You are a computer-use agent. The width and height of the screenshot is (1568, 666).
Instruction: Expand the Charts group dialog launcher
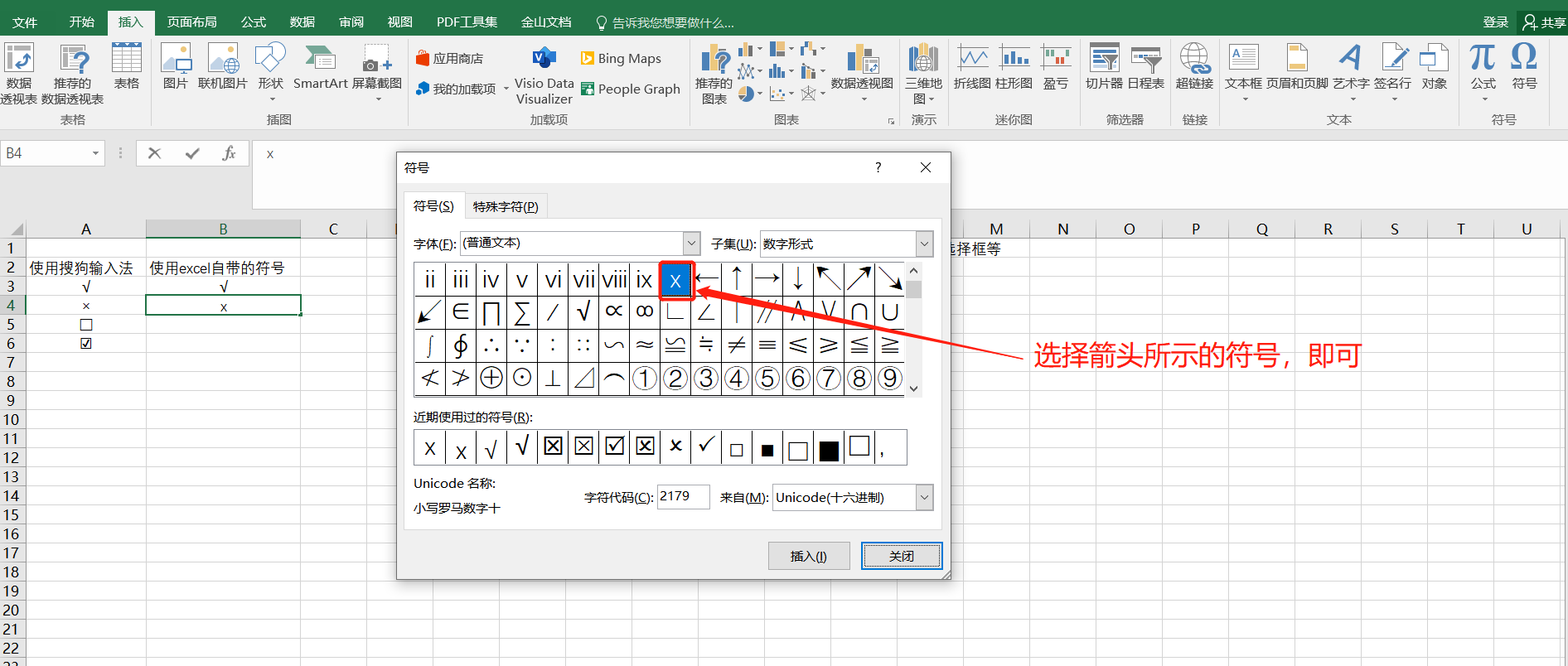[x=892, y=121]
